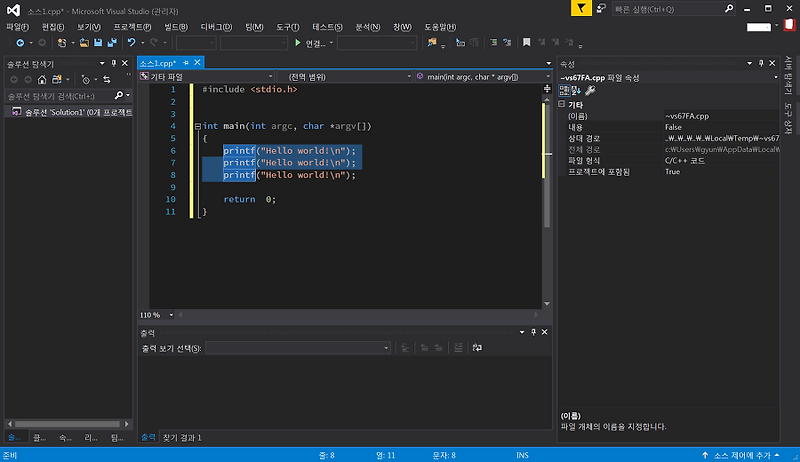Screen dimensions: 800x462
Task: Select the Alphabetical sort icon in Properties
Action: [576, 90]
